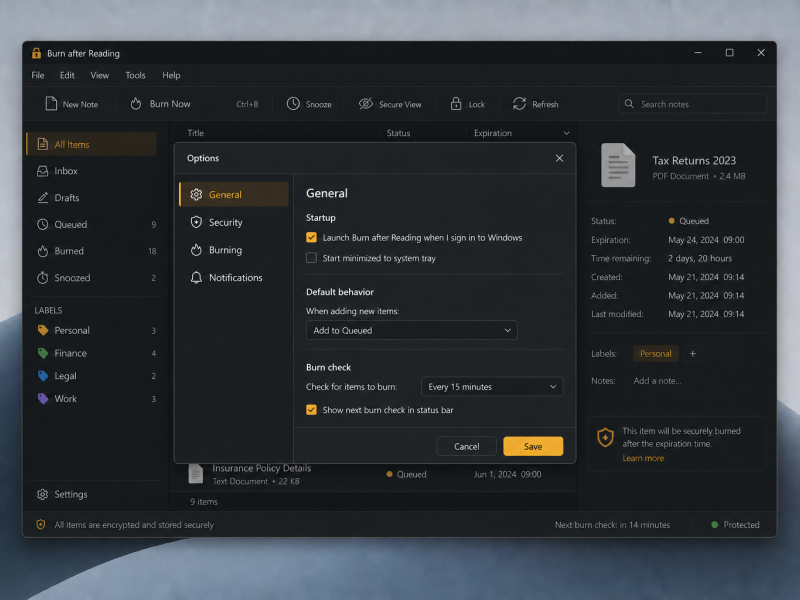Click the Security shield icon in Options
This screenshot has height=600, width=800.
196,222
